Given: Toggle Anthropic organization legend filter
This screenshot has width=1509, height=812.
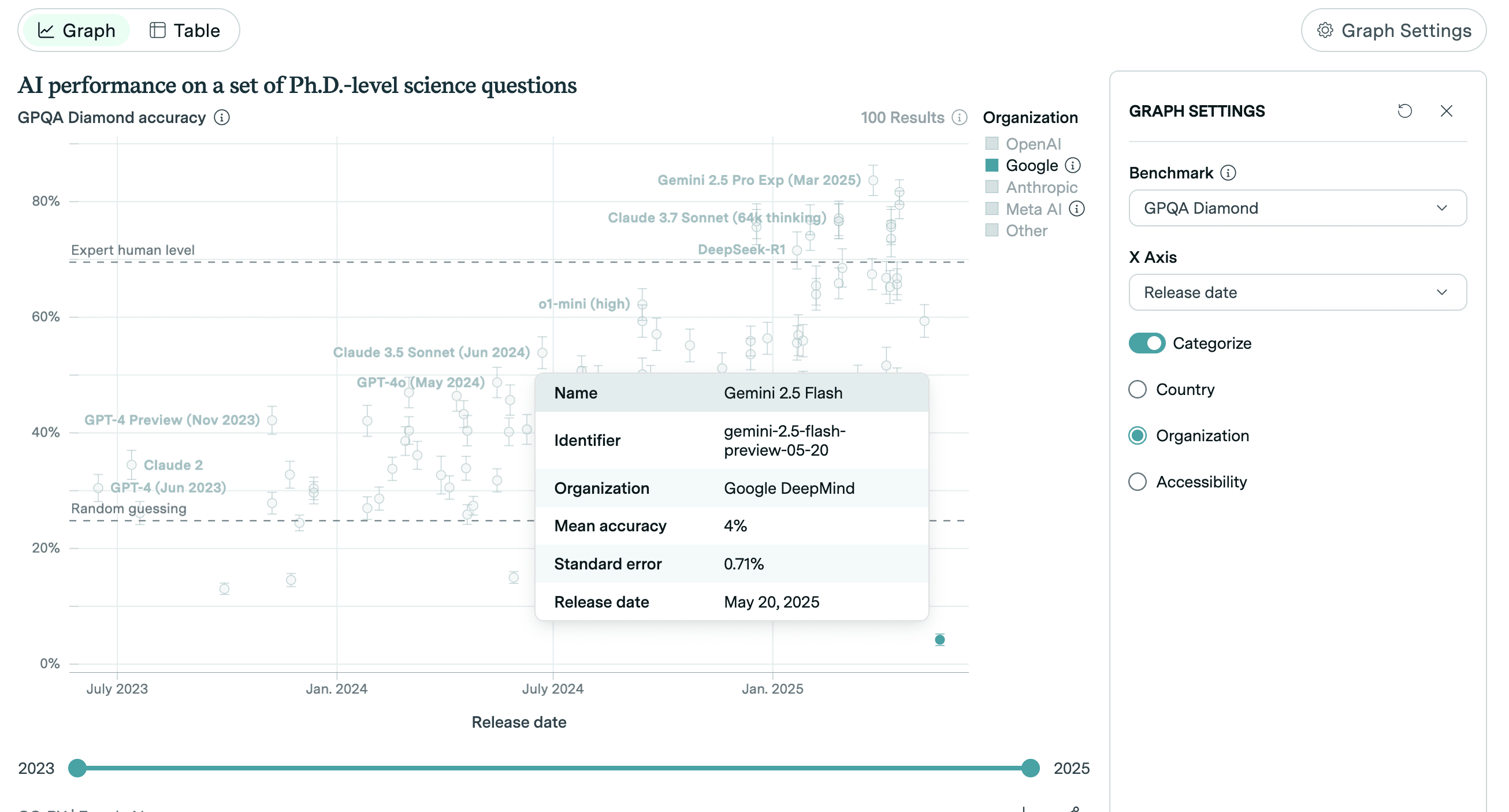Looking at the screenshot, I should coord(1032,187).
